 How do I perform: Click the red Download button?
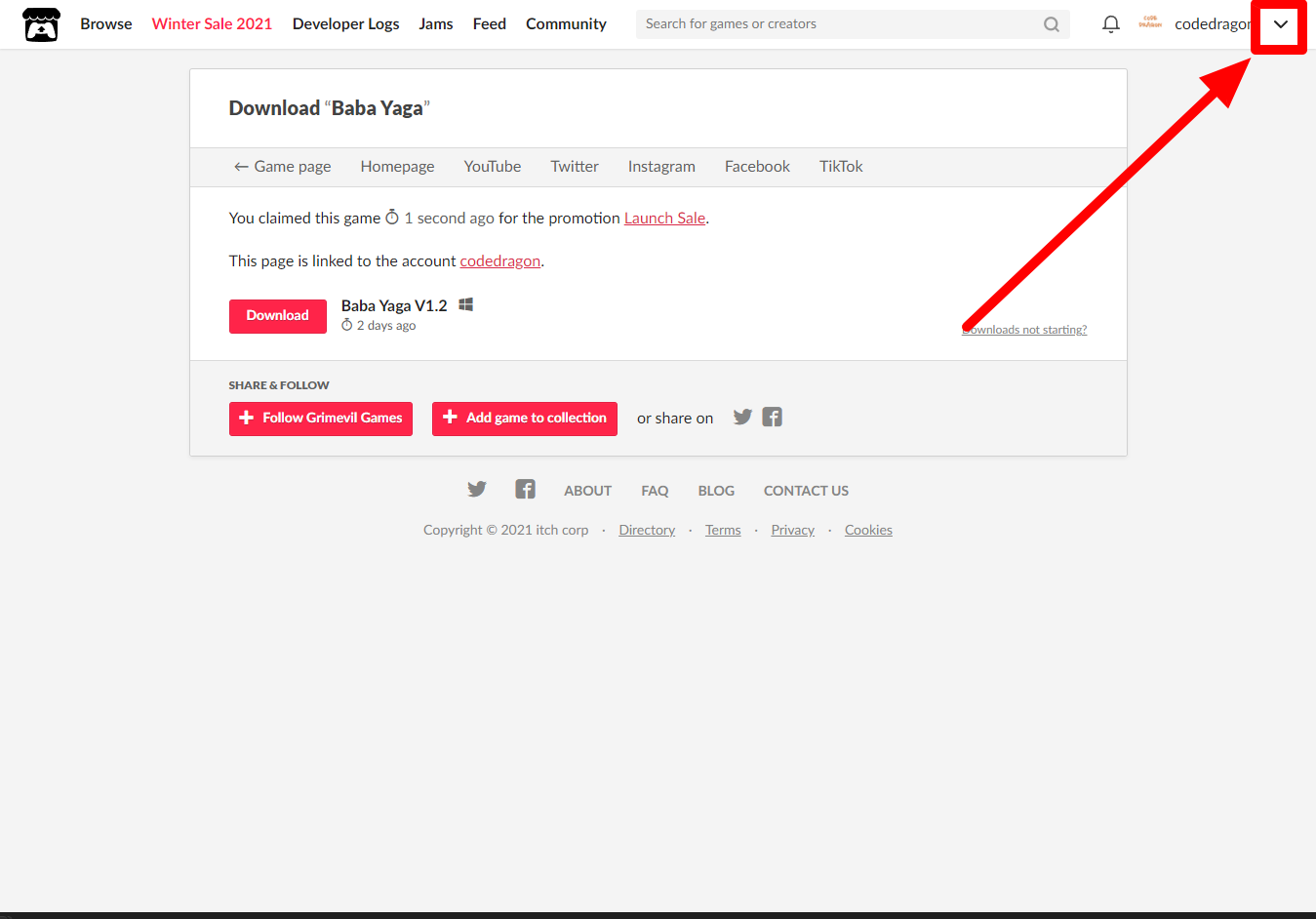278,316
